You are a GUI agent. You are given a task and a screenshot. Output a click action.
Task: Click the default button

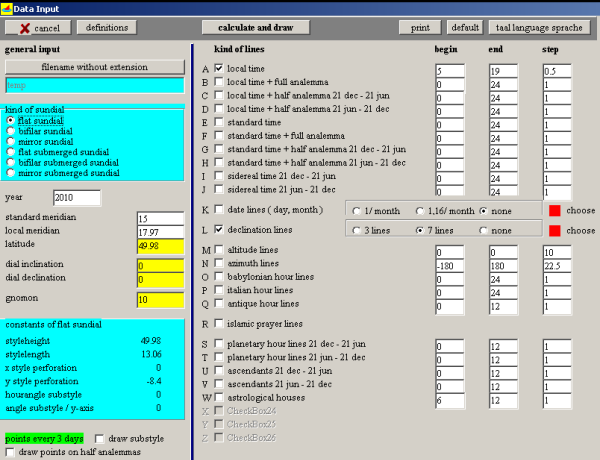point(465,28)
